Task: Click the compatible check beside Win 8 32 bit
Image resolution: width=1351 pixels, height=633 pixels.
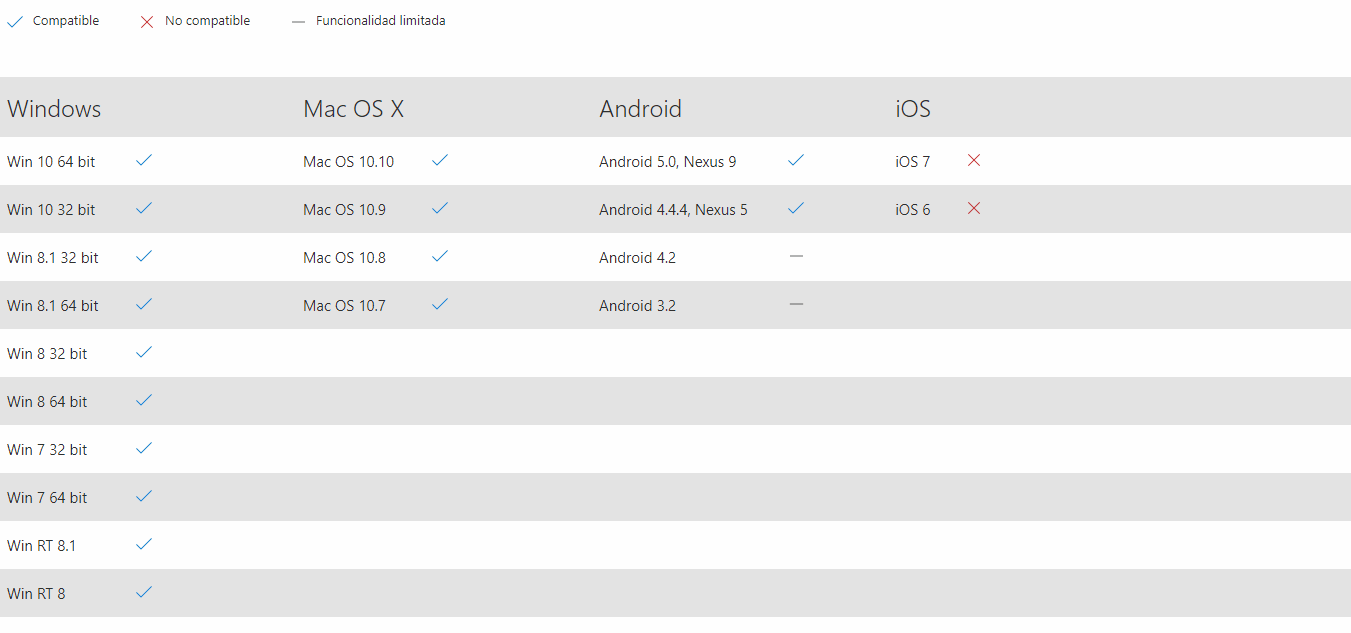Action: [x=144, y=352]
